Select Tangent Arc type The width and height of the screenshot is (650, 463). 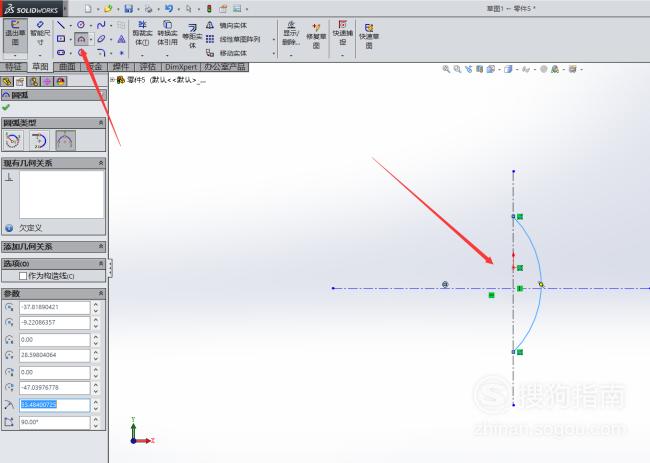click(39, 140)
